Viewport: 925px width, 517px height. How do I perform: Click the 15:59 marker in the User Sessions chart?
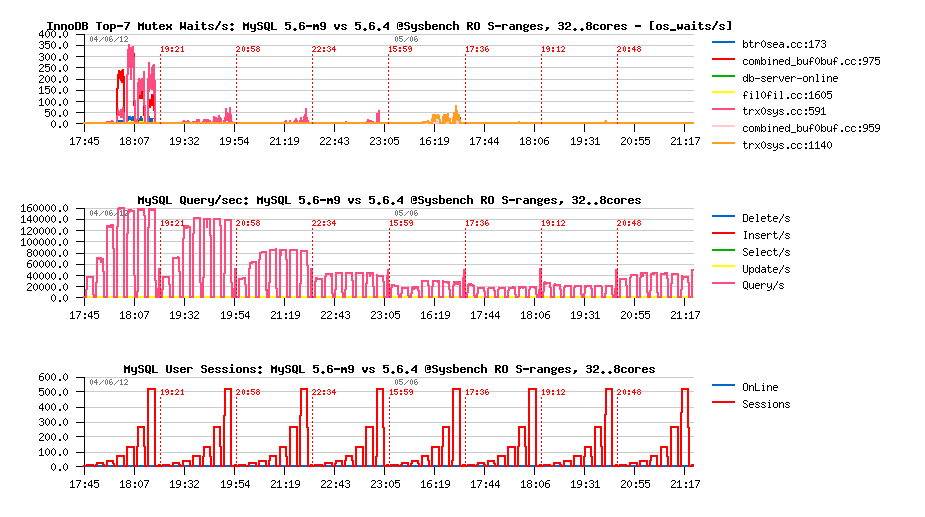400,392
